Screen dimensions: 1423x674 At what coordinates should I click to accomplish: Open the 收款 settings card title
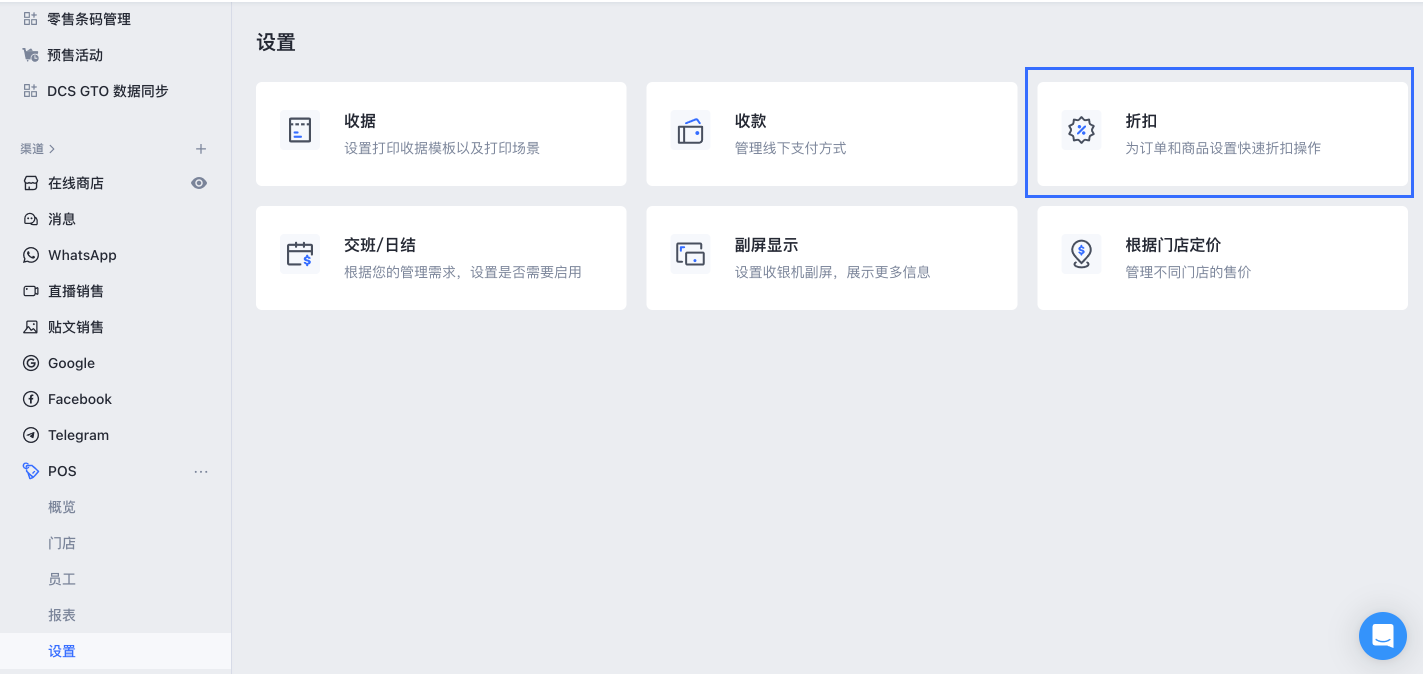[751, 121]
